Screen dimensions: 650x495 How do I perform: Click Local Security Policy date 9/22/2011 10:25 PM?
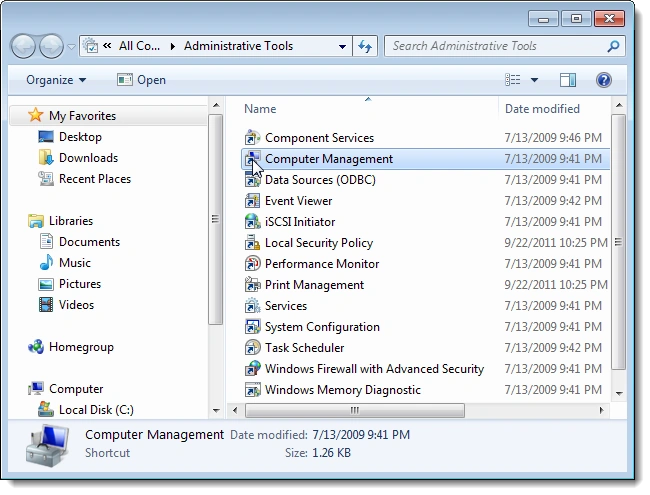point(556,243)
